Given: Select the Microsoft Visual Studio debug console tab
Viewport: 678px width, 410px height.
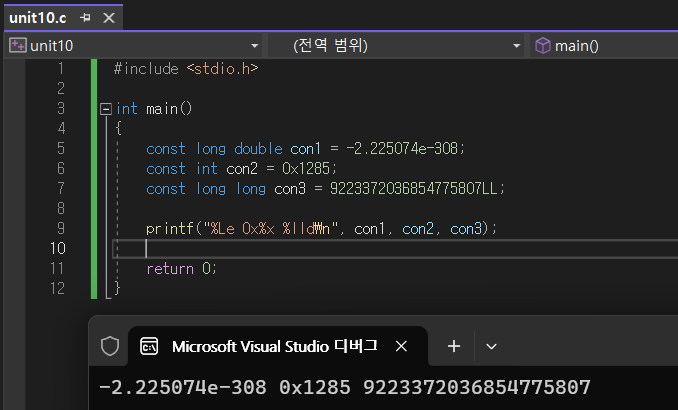Looking at the screenshot, I should (x=278, y=346).
